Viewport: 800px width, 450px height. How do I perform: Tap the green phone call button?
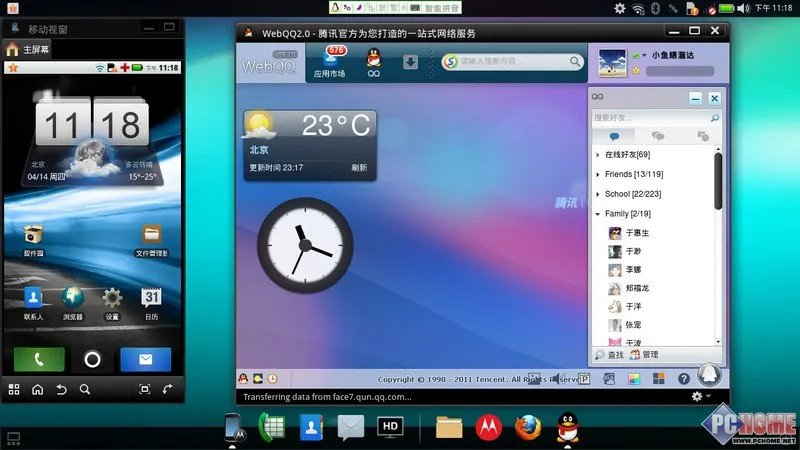click(39, 359)
